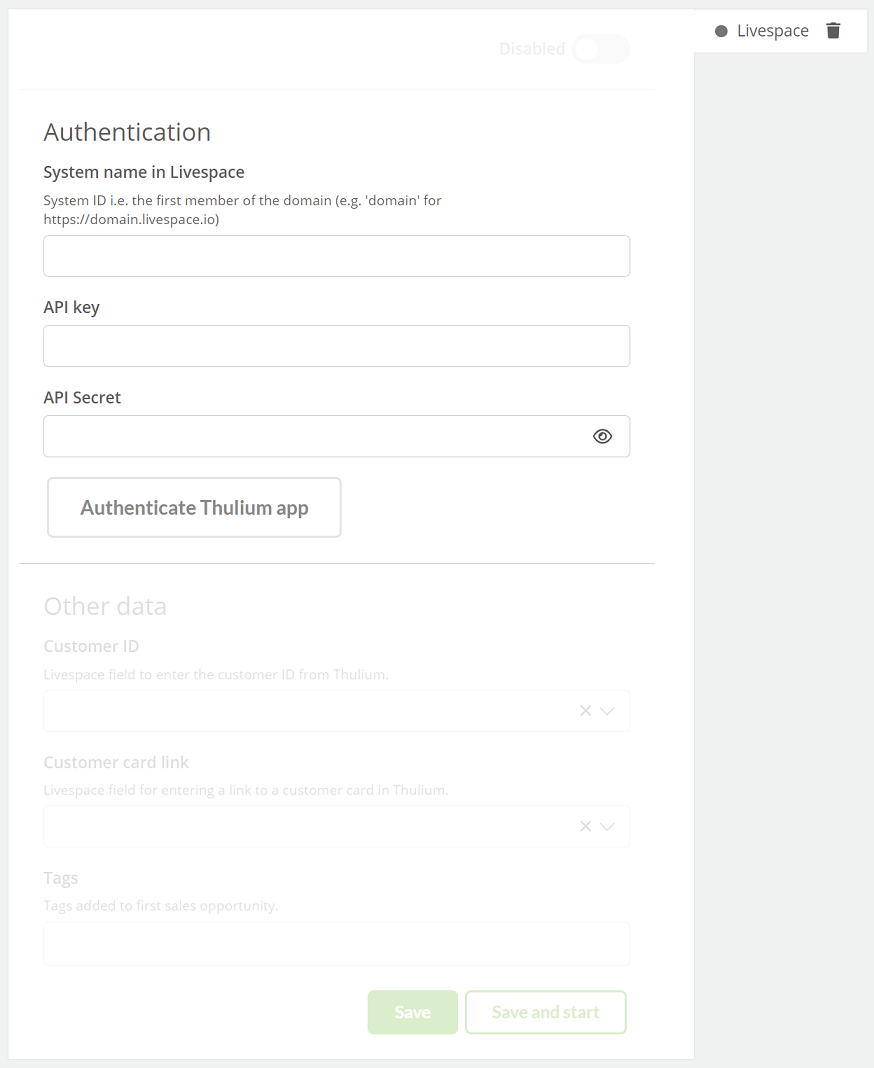
Task: Click the 'API key' label
Action: [x=72, y=307]
